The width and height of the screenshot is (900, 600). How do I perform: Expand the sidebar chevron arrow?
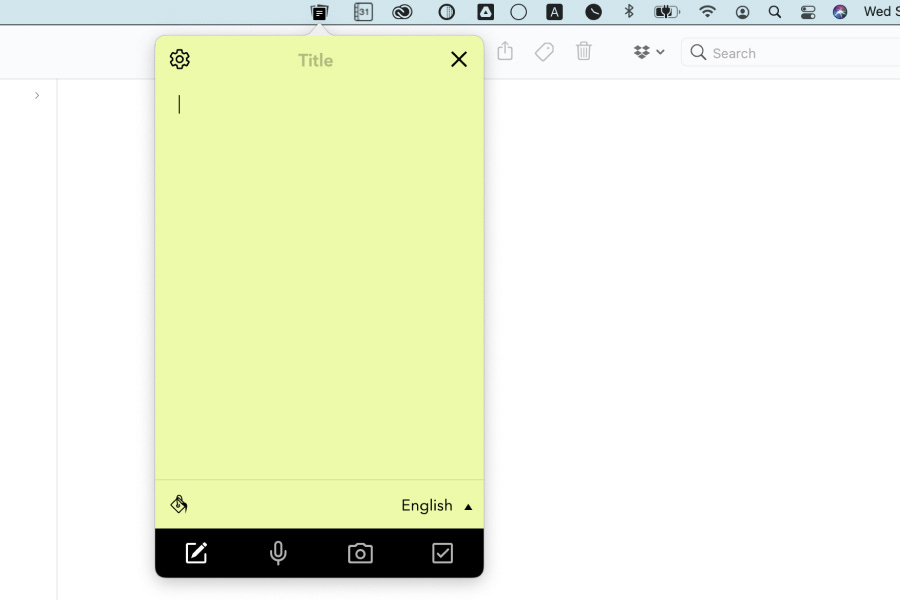[37, 95]
